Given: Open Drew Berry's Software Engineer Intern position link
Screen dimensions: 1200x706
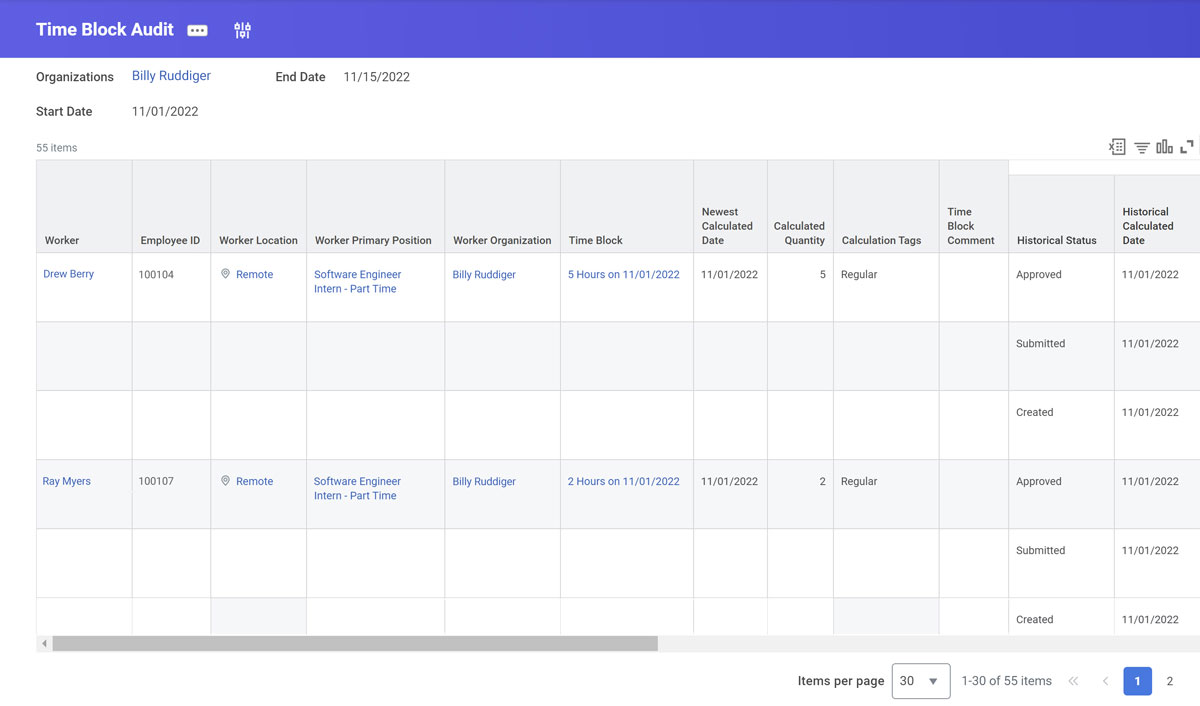Looking at the screenshot, I should pos(357,281).
